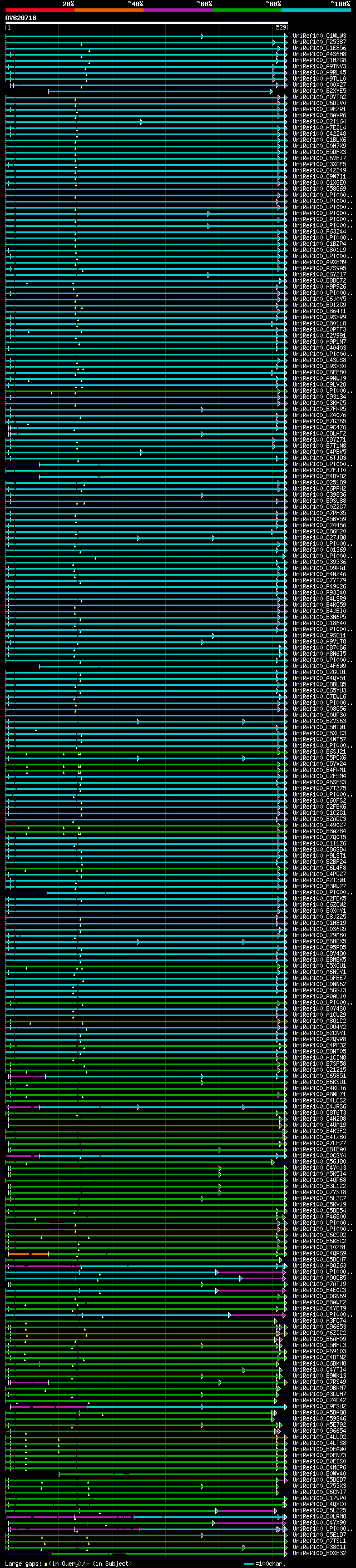356x1568 pixels.
Task: Click label UniRef100_Q4SDS8
Action: [x=319, y=360]
